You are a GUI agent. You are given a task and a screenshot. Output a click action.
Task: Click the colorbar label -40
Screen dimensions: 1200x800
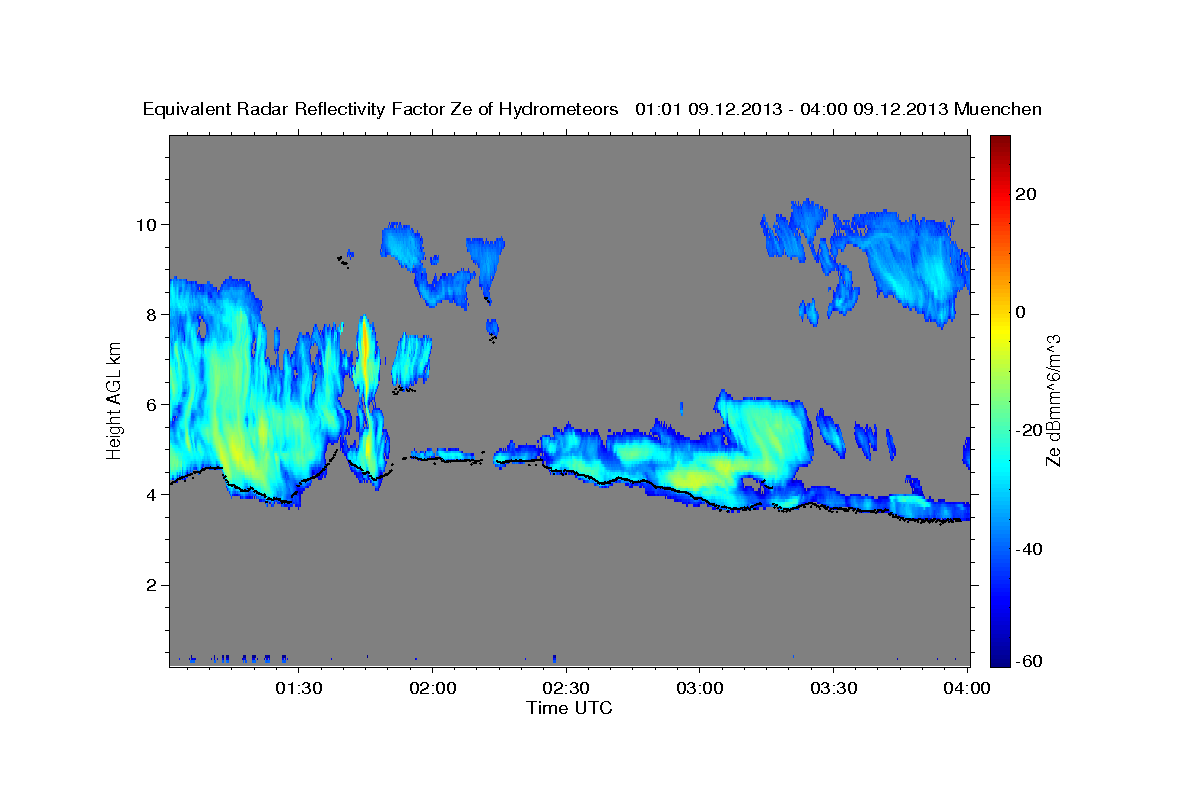coord(1029,549)
